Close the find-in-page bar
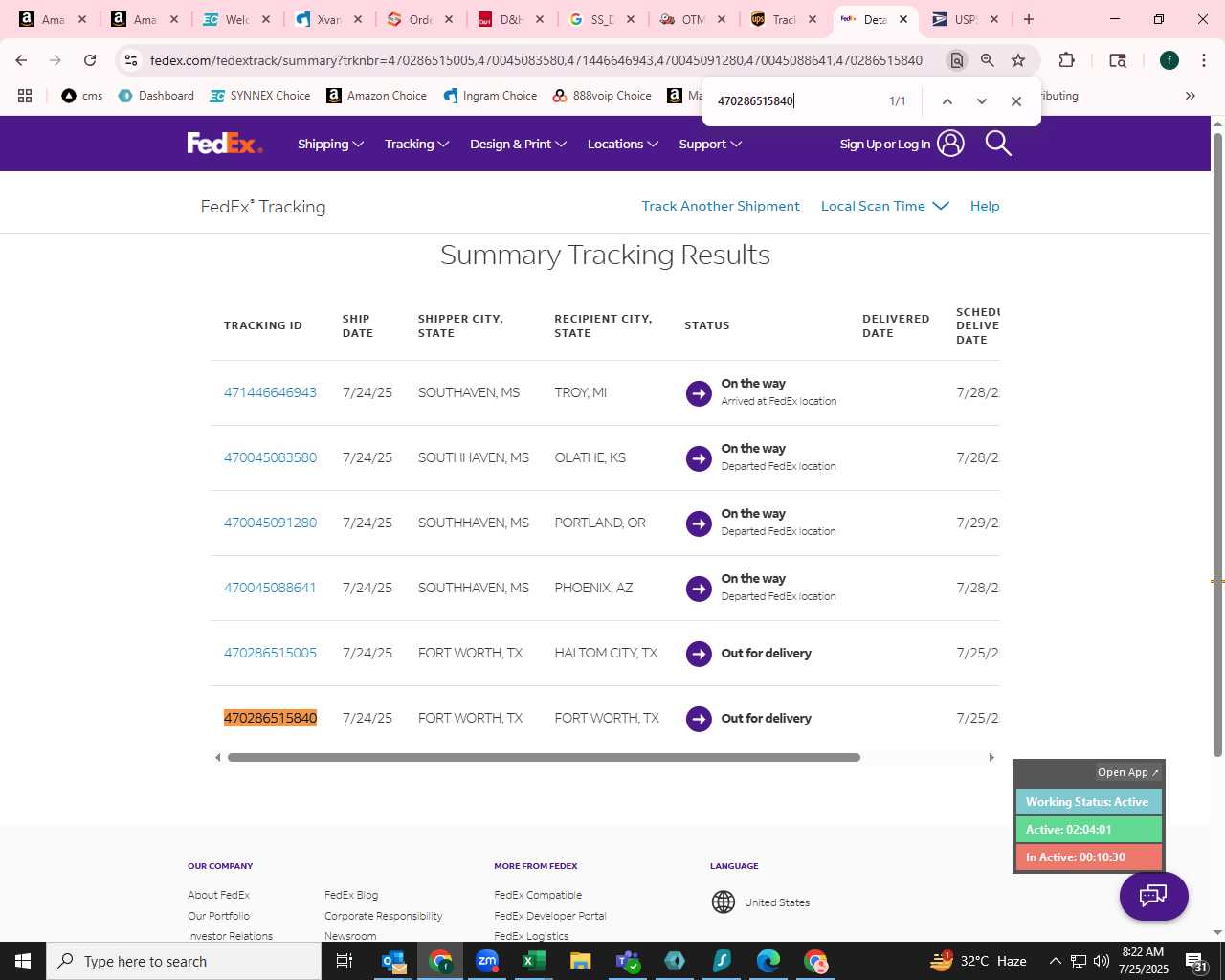 click(1016, 101)
